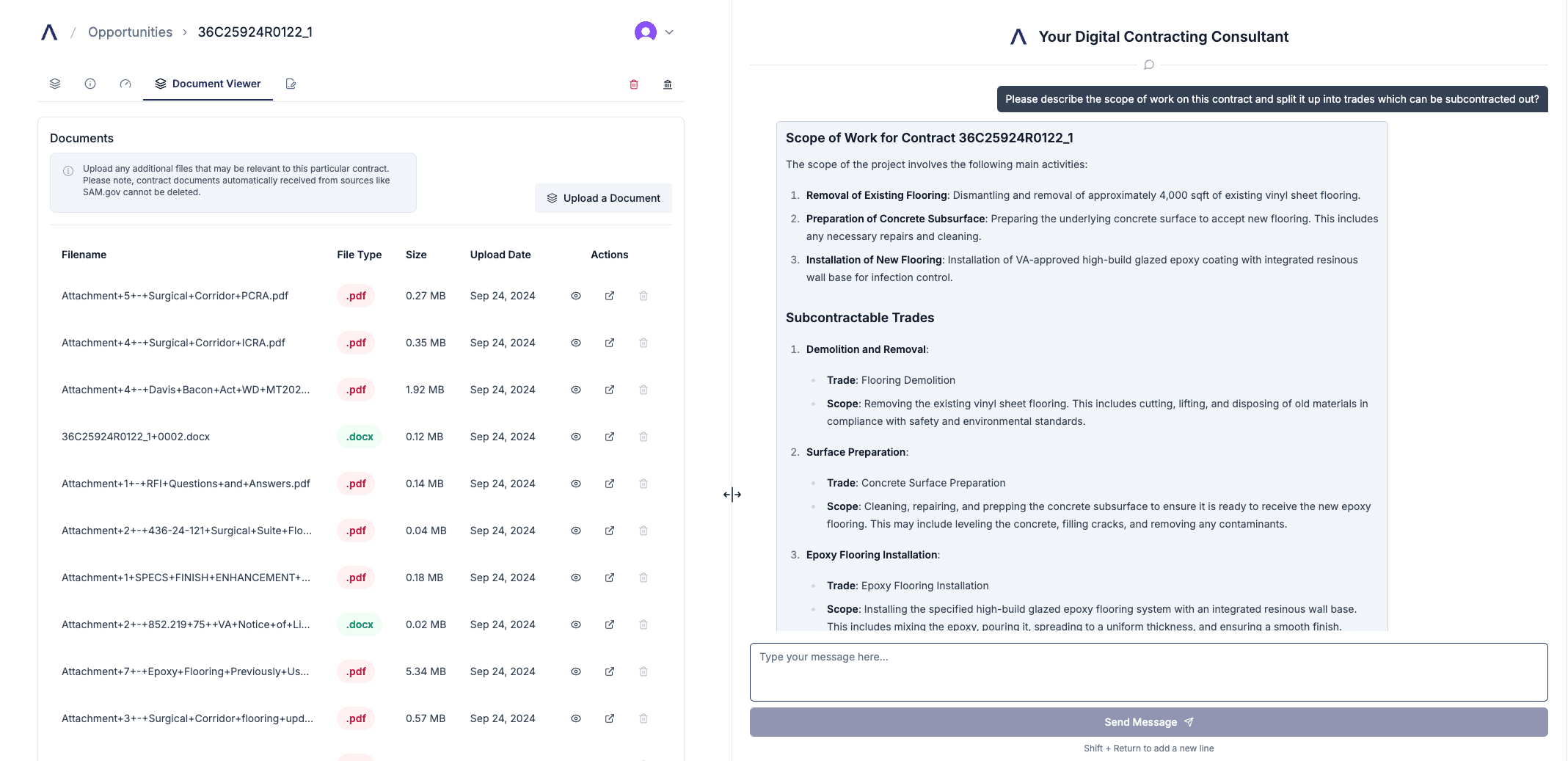Expand the account dropdown chevron
The image size is (1568, 761).
click(669, 32)
